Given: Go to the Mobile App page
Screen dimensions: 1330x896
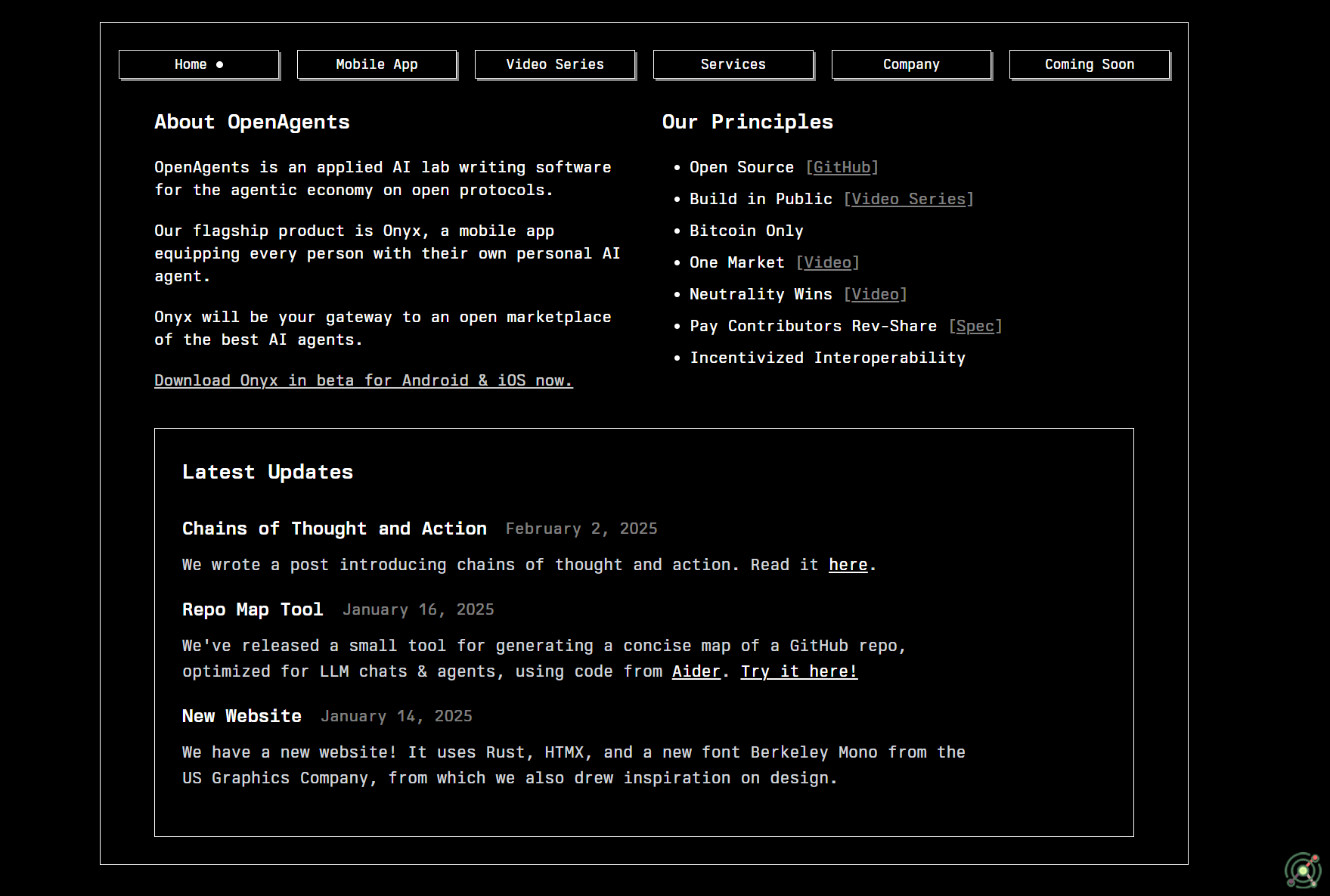Looking at the screenshot, I should (x=377, y=64).
